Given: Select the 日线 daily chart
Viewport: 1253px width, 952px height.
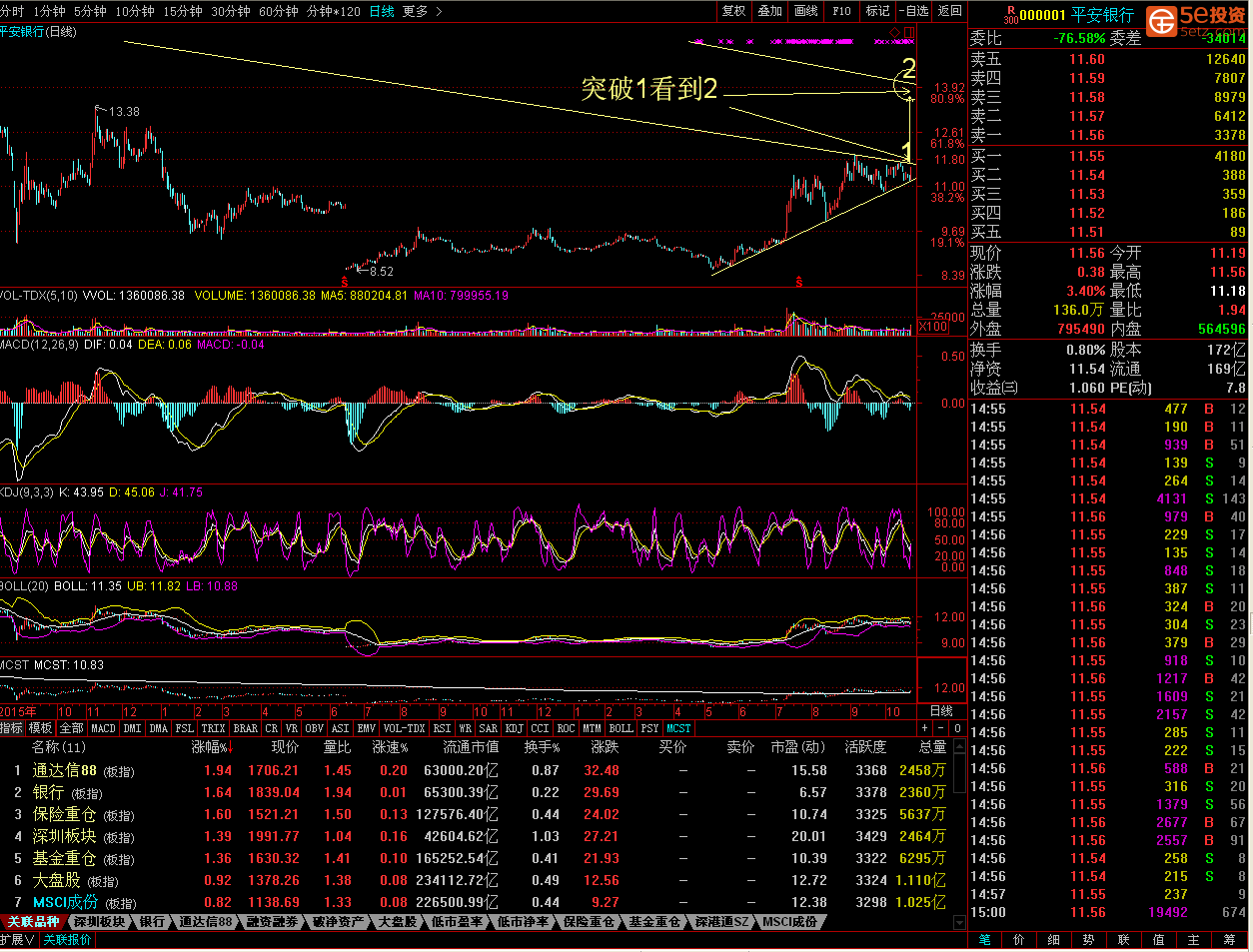Looking at the screenshot, I should [382, 11].
